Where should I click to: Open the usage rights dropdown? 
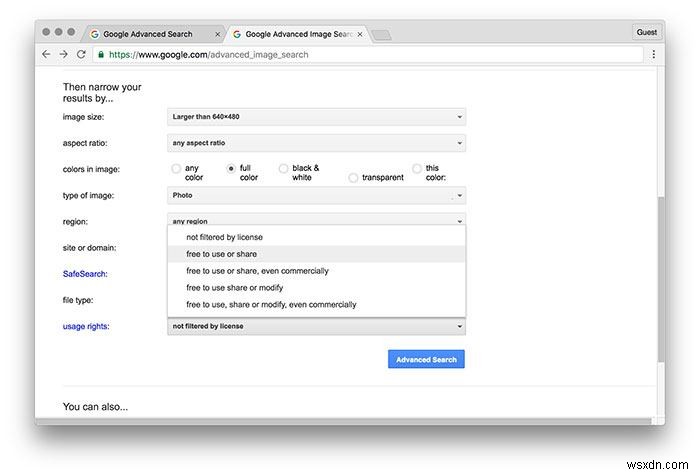tap(317, 326)
